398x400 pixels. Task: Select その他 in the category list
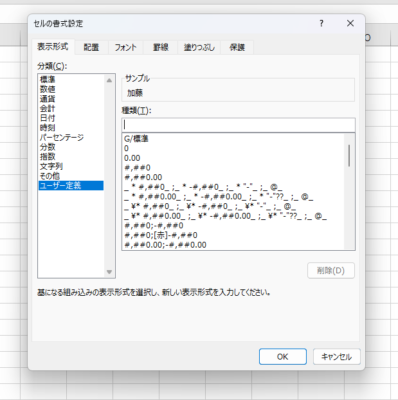[x=71, y=176]
